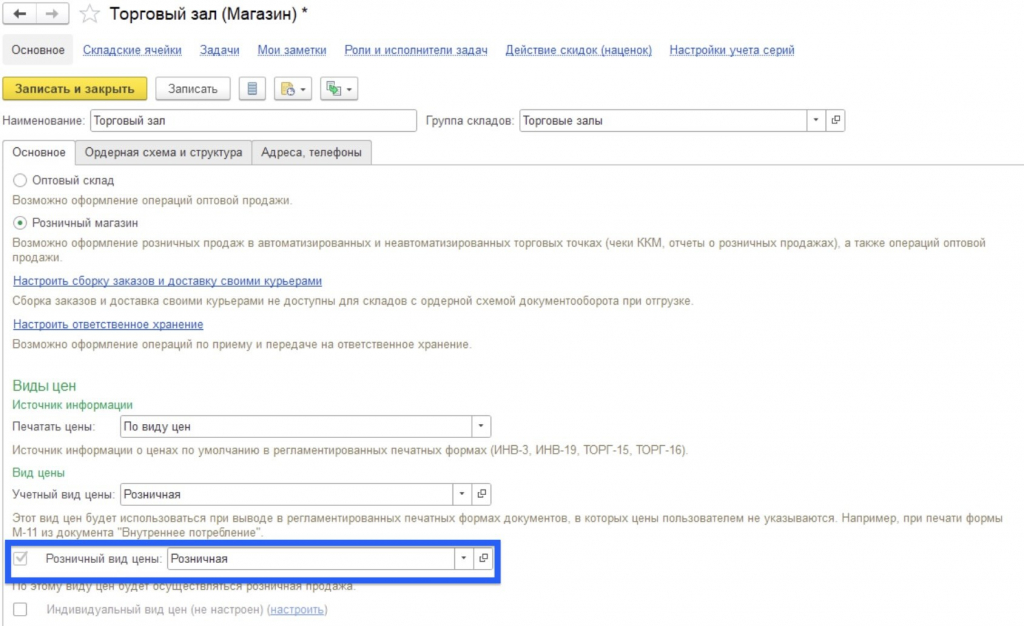Open the create-based-on icon dropdown button
1024x626 pixels.
tap(293, 89)
